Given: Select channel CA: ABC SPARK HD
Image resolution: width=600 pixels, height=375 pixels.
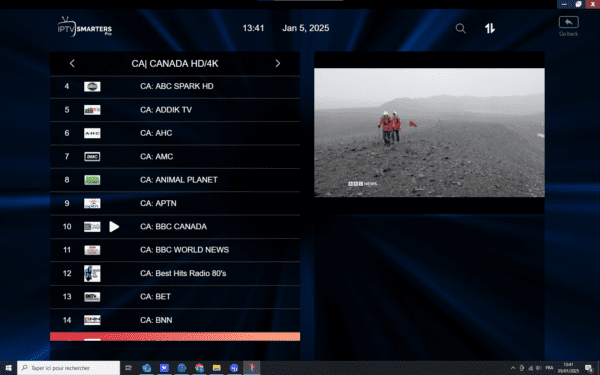Looking at the screenshot, I should tap(175, 86).
